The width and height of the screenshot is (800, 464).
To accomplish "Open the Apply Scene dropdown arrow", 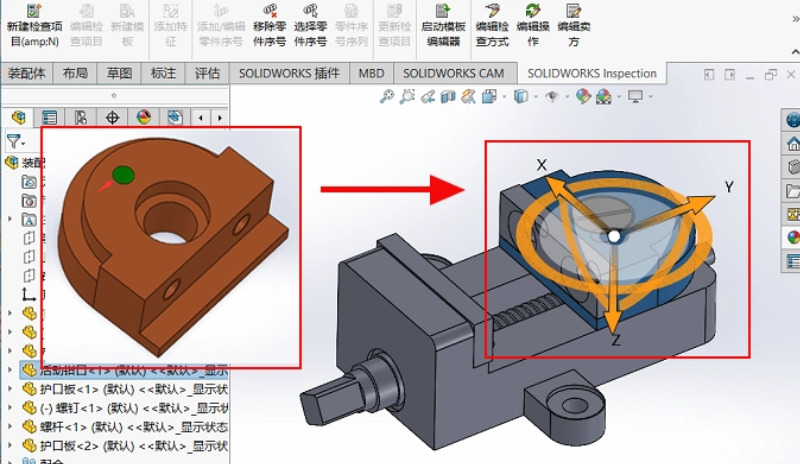I will point(619,96).
